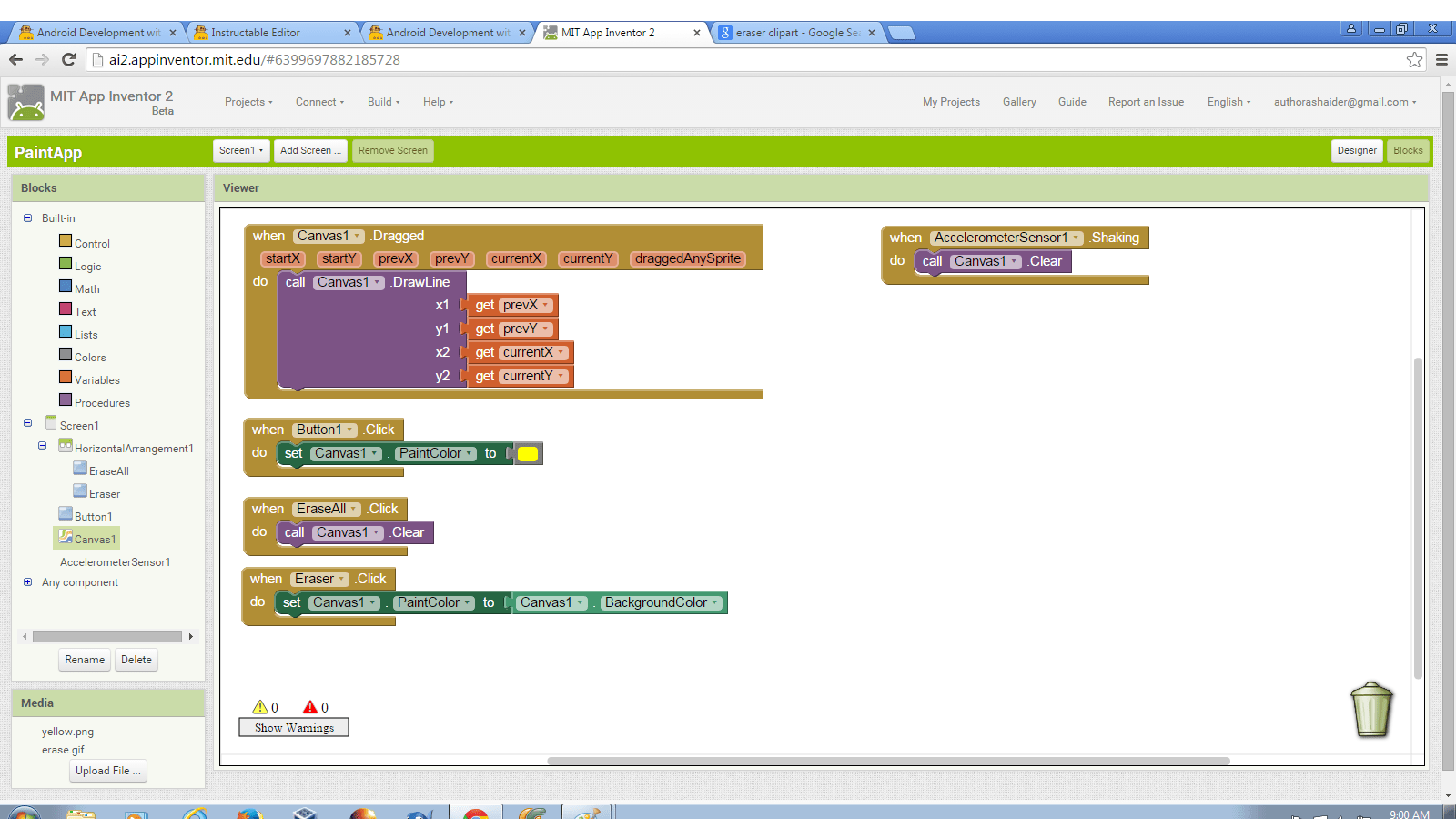Screen dimensions: 1456x819
Task: Open the Screen1 screen selector dropdown
Action: (241, 151)
